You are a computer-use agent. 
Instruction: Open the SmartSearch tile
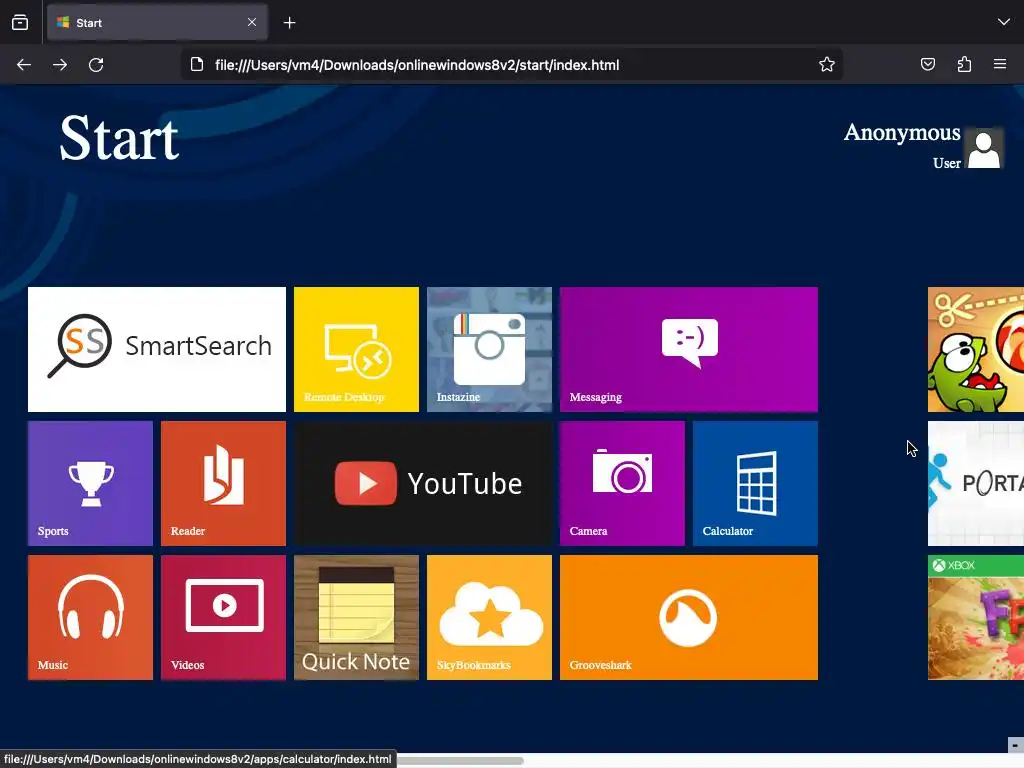coord(157,349)
